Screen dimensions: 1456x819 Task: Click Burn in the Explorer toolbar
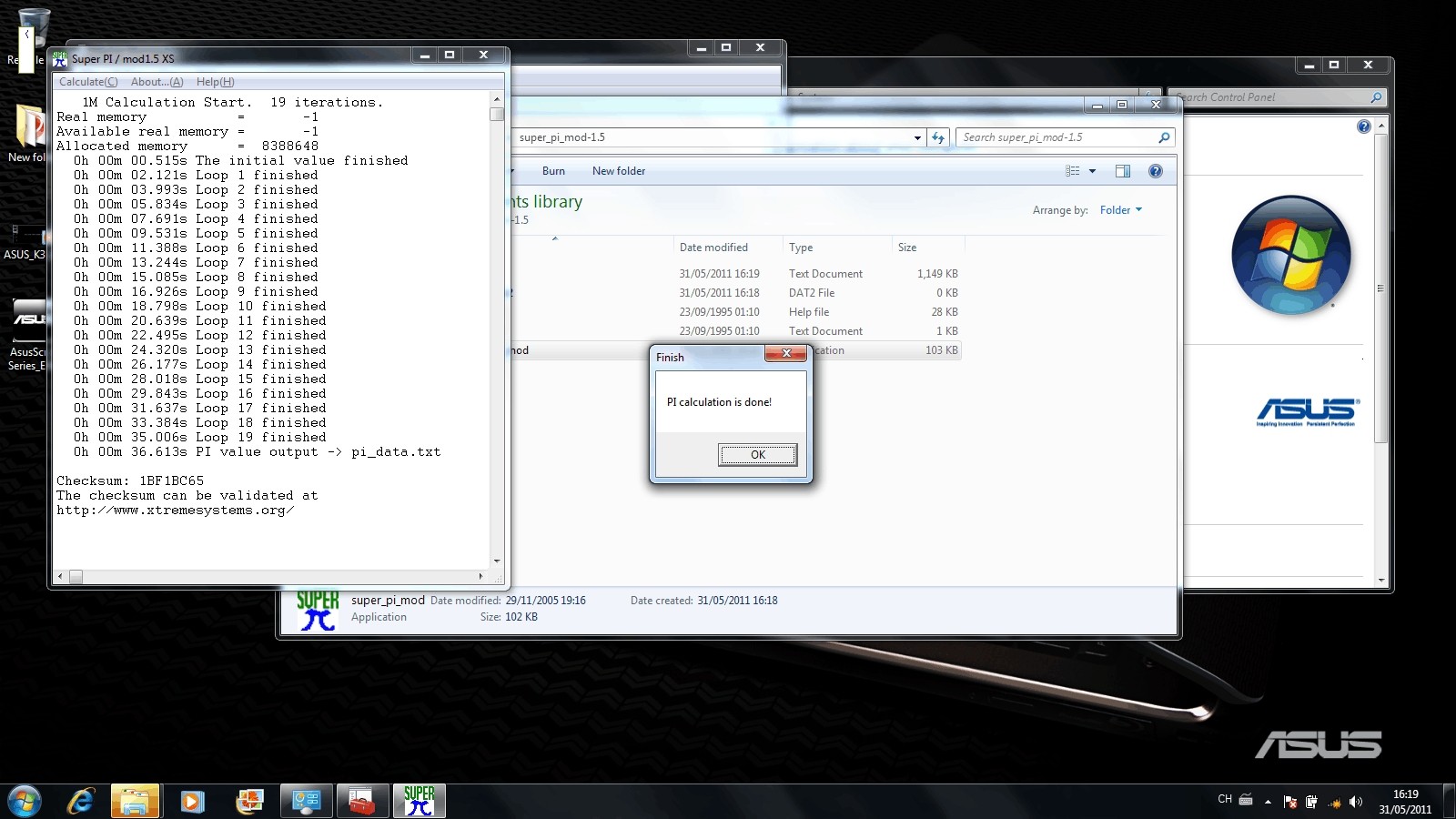click(x=553, y=171)
